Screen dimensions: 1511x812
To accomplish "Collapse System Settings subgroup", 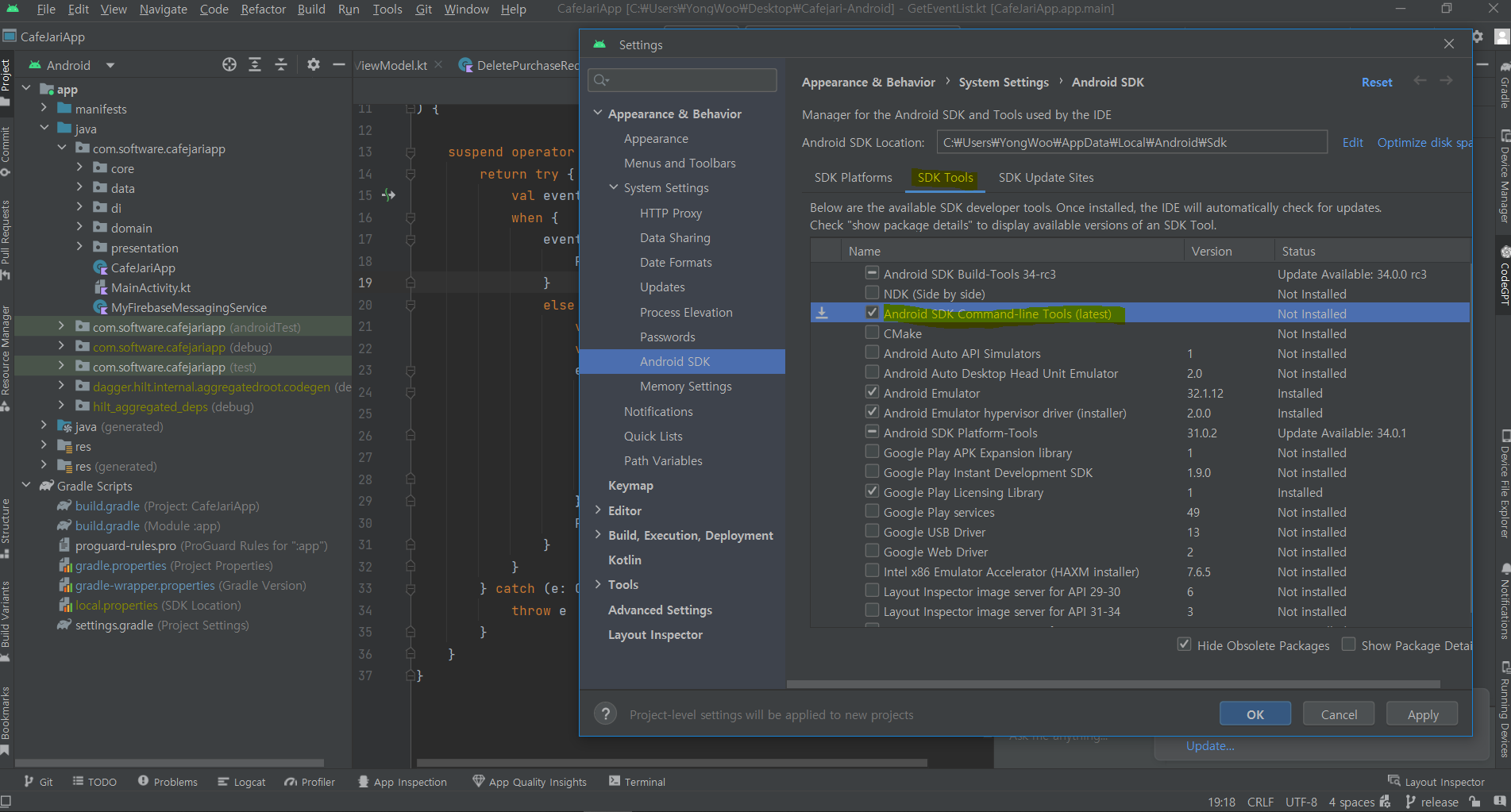I will pos(614,187).
